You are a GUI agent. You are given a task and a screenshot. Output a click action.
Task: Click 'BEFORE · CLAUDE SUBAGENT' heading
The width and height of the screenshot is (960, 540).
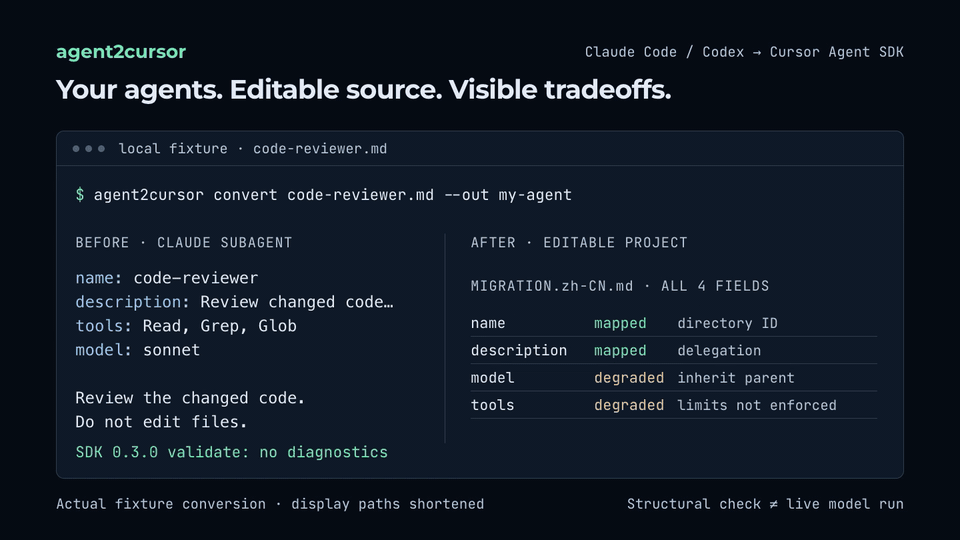(x=184, y=242)
